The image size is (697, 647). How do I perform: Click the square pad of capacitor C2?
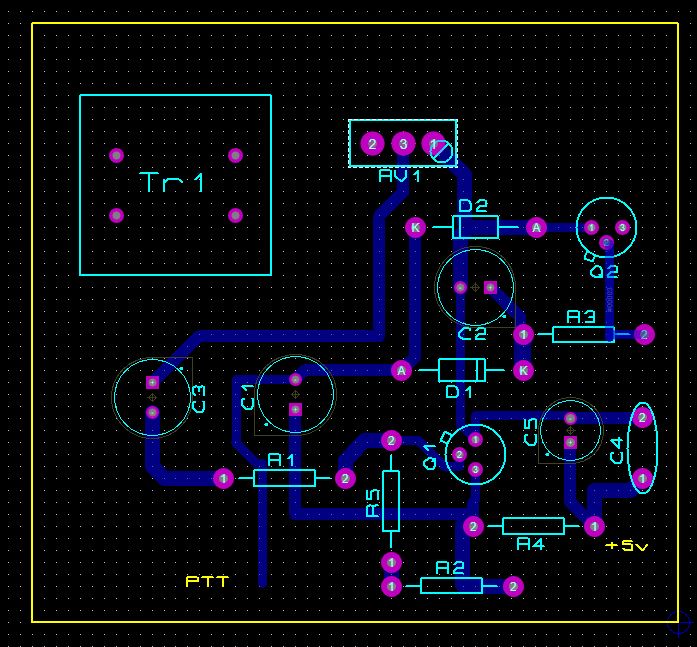click(x=490, y=288)
